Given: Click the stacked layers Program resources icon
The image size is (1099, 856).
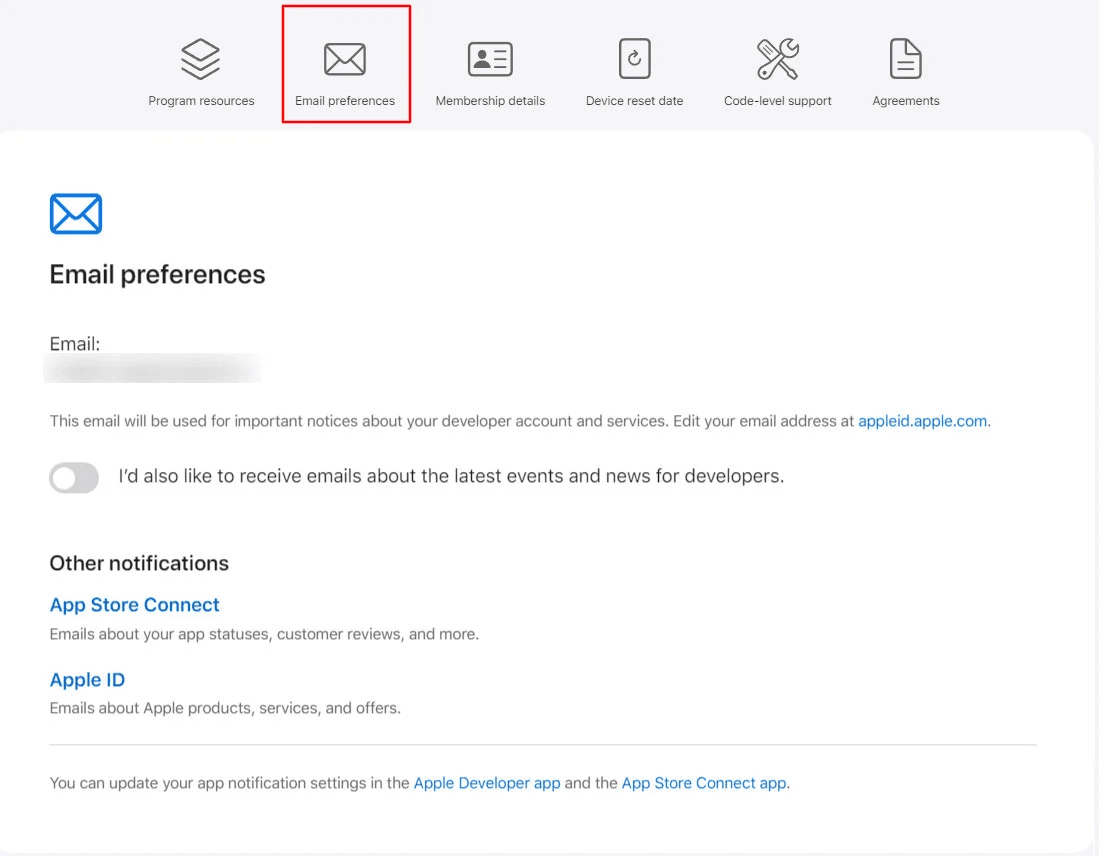Looking at the screenshot, I should pyautogui.click(x=201, y=59).
